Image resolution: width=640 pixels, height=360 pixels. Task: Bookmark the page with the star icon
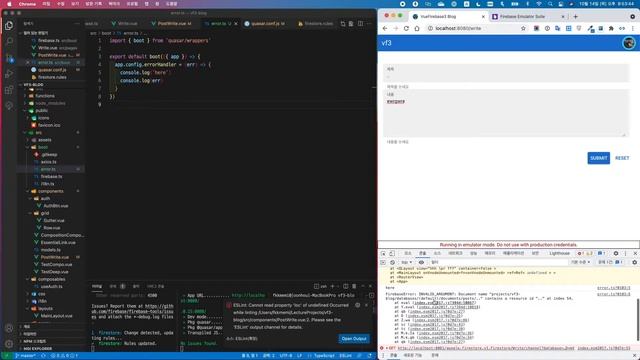[523, 29]
